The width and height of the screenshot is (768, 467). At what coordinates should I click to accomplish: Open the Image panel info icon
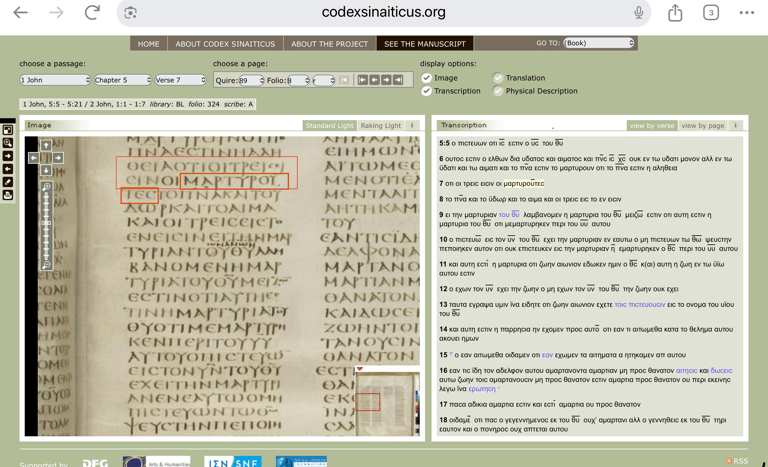pos(412,125)
